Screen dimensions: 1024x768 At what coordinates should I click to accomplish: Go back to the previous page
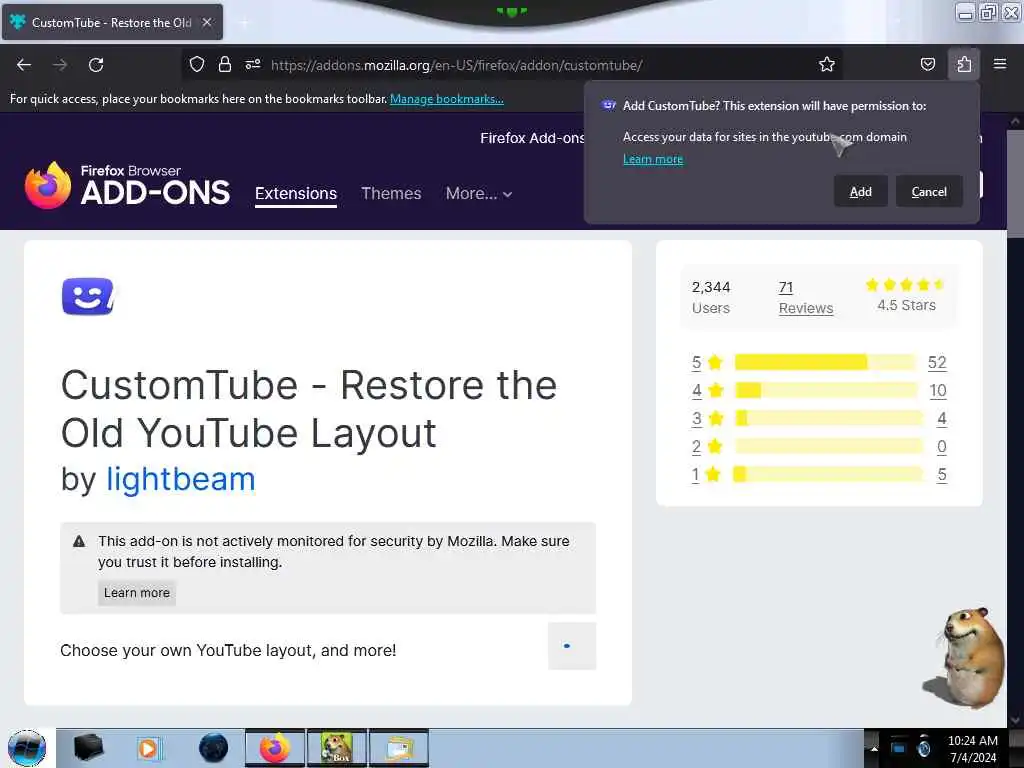pos(24,65)
